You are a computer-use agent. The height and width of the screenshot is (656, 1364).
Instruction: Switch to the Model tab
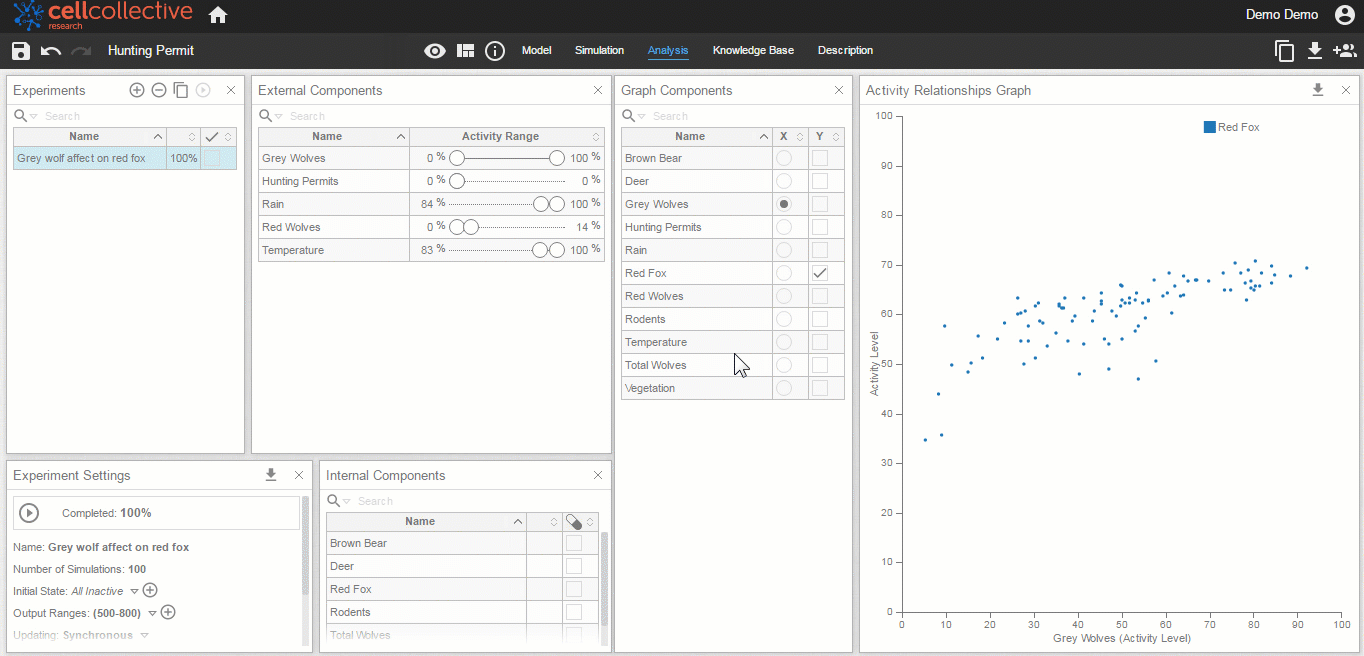[x=536, y=51]
